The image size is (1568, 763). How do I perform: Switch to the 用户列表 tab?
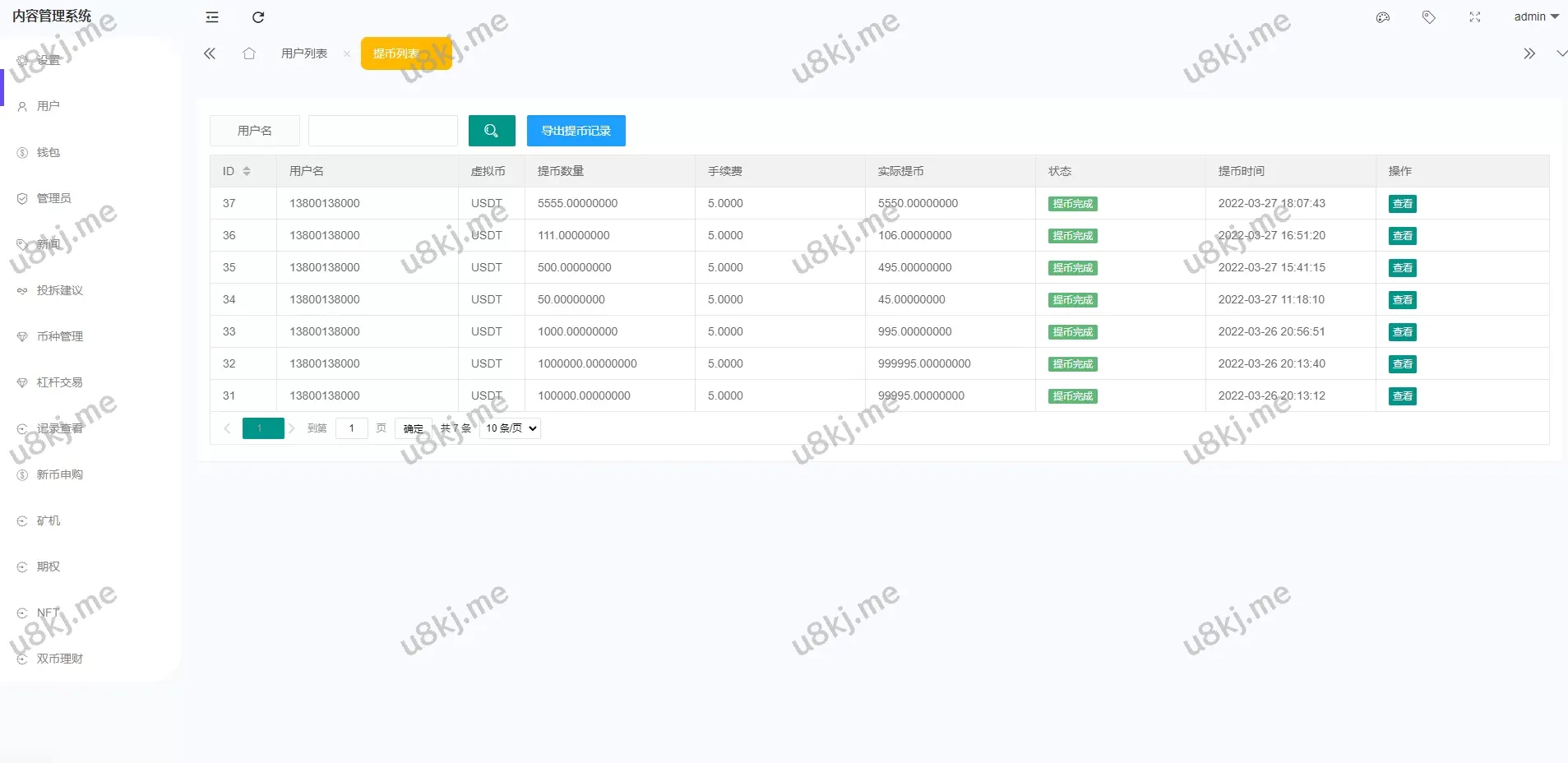pos(304,53)
